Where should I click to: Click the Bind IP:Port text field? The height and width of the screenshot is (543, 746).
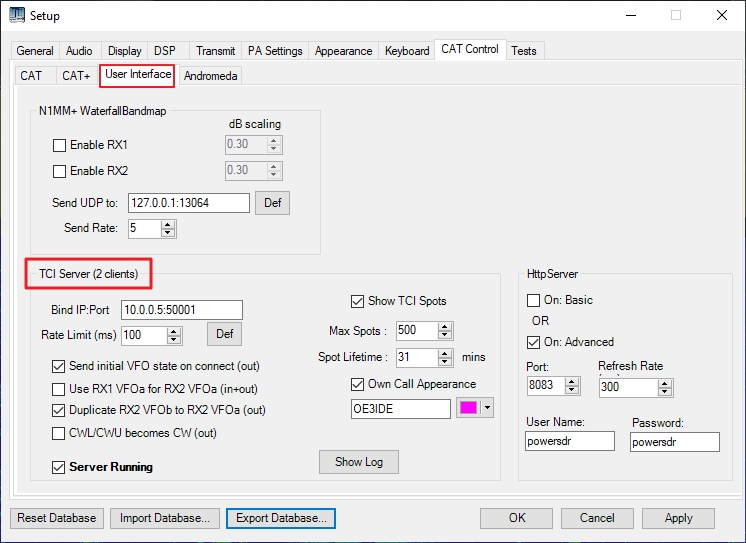click(x=181, y=310)
